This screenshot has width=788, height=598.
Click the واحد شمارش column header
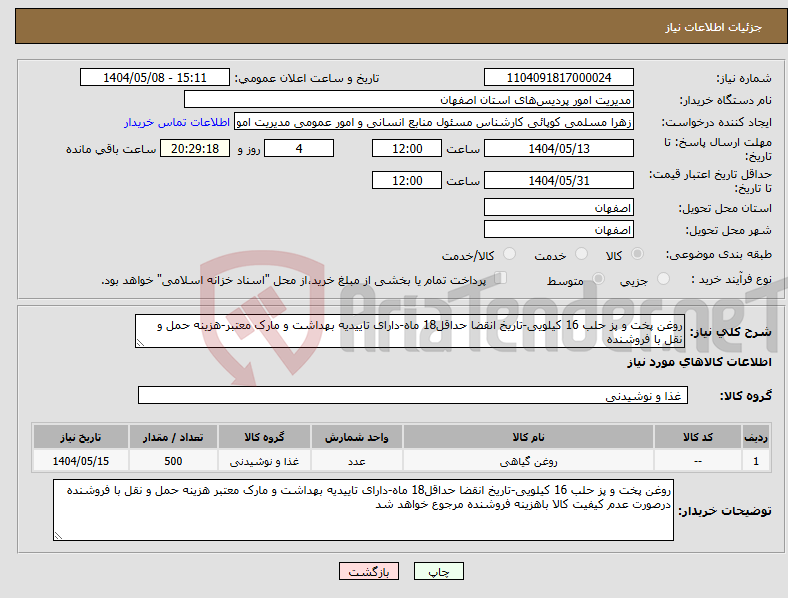point(356,437)
